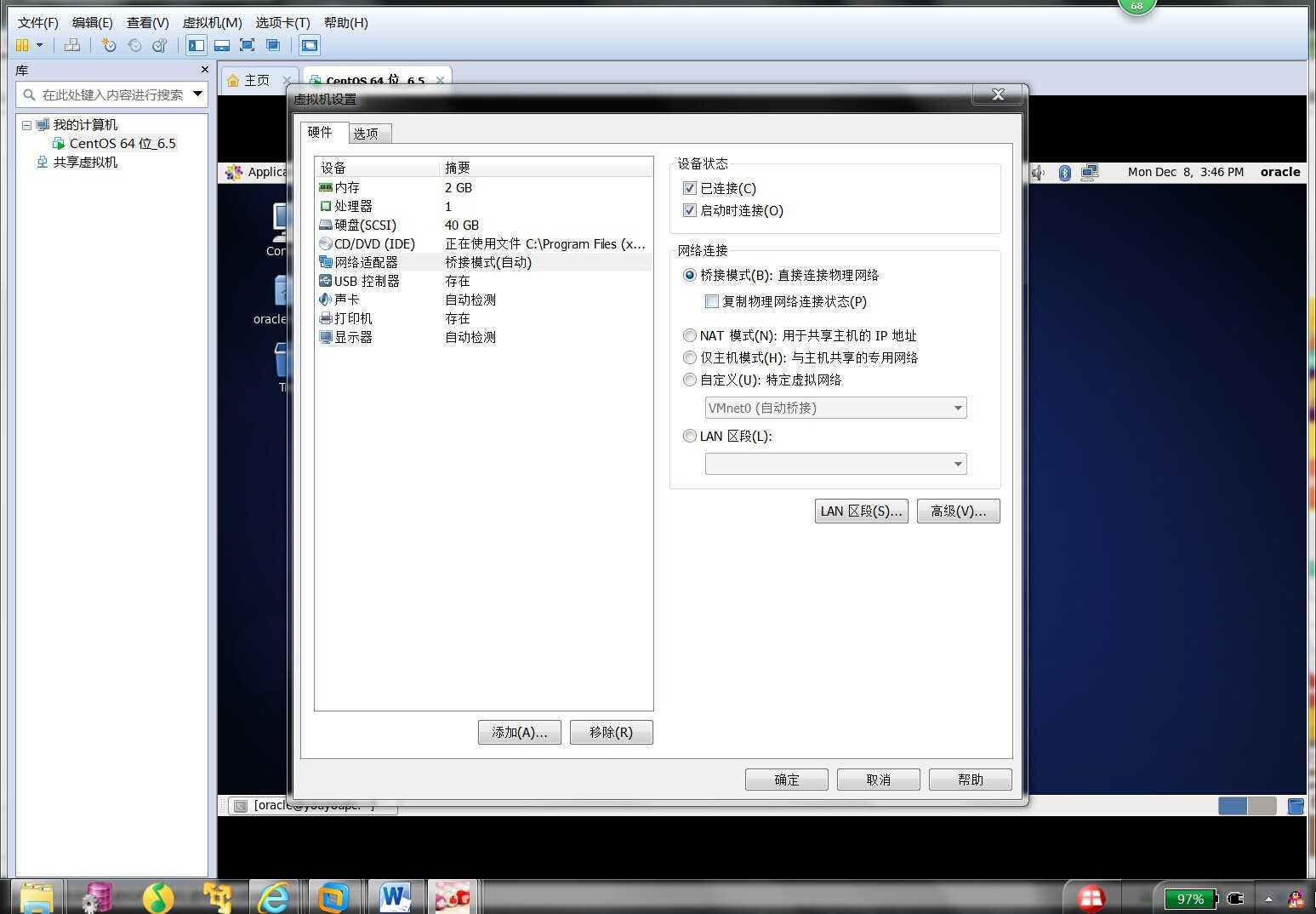Open the 帮助(H) menu

pos(346,23)
